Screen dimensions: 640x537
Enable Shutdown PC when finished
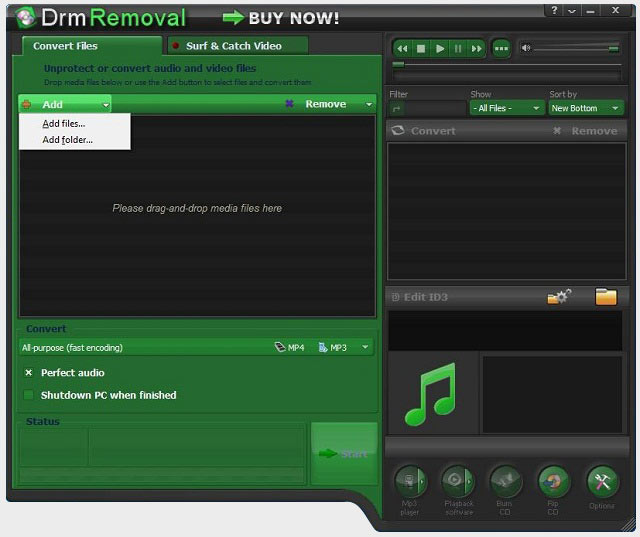point(29,395)
